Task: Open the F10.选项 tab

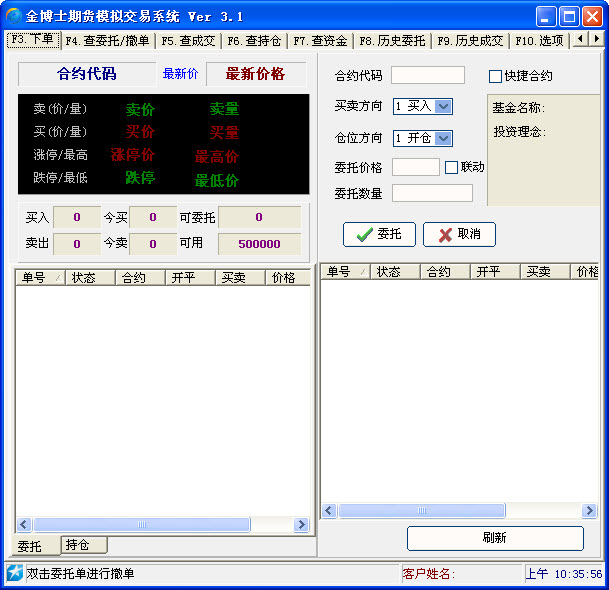Action: pyautogui.click(x=539, y=40)
